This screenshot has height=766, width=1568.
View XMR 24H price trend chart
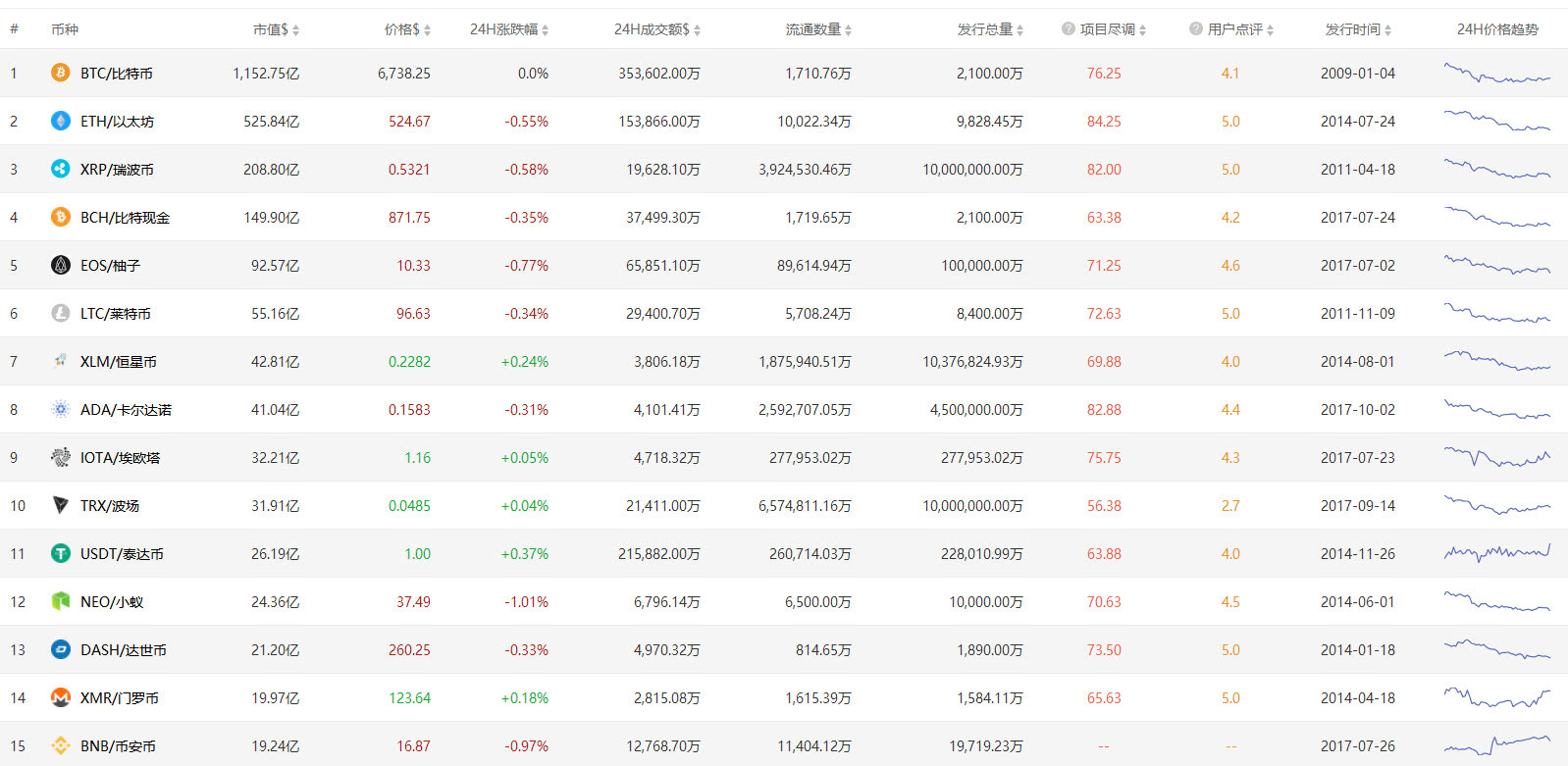1497,697
